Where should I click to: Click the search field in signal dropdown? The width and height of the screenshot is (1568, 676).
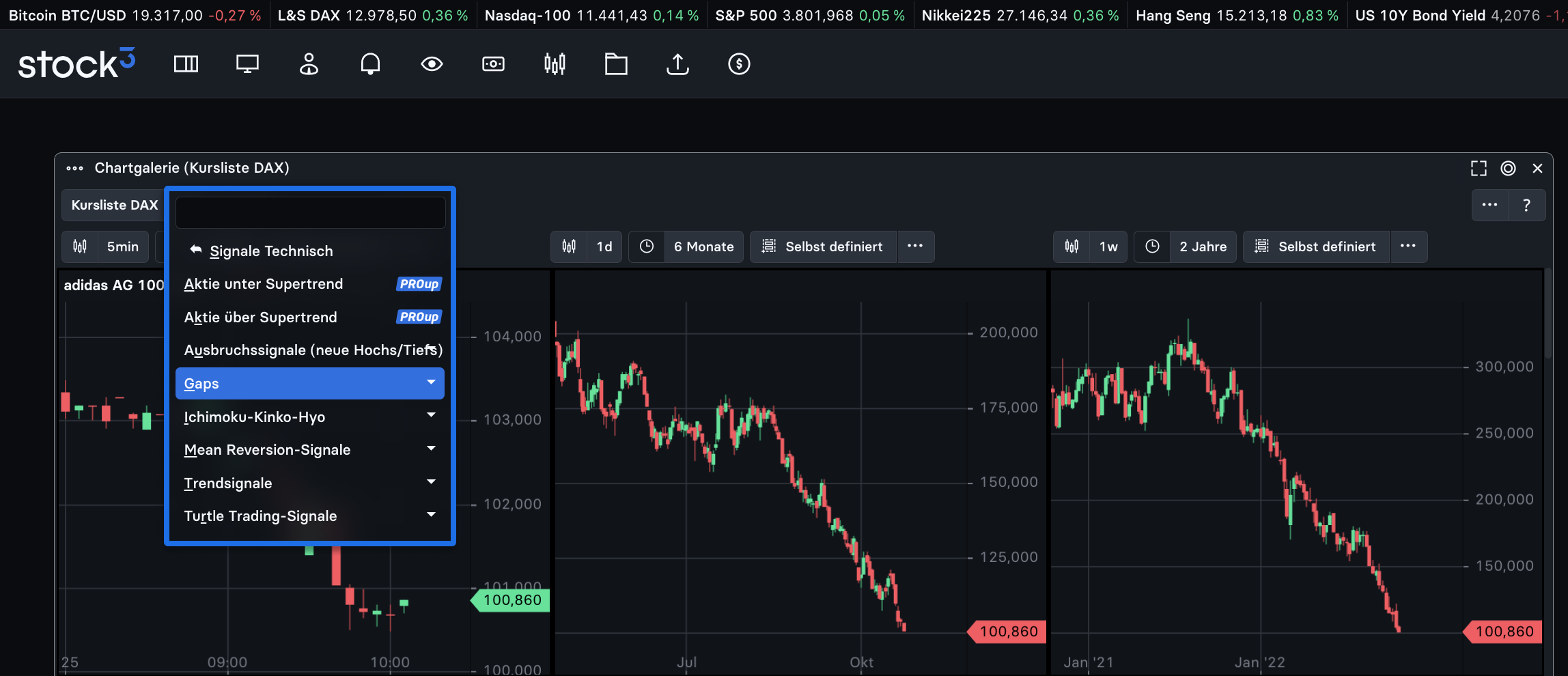310,212
